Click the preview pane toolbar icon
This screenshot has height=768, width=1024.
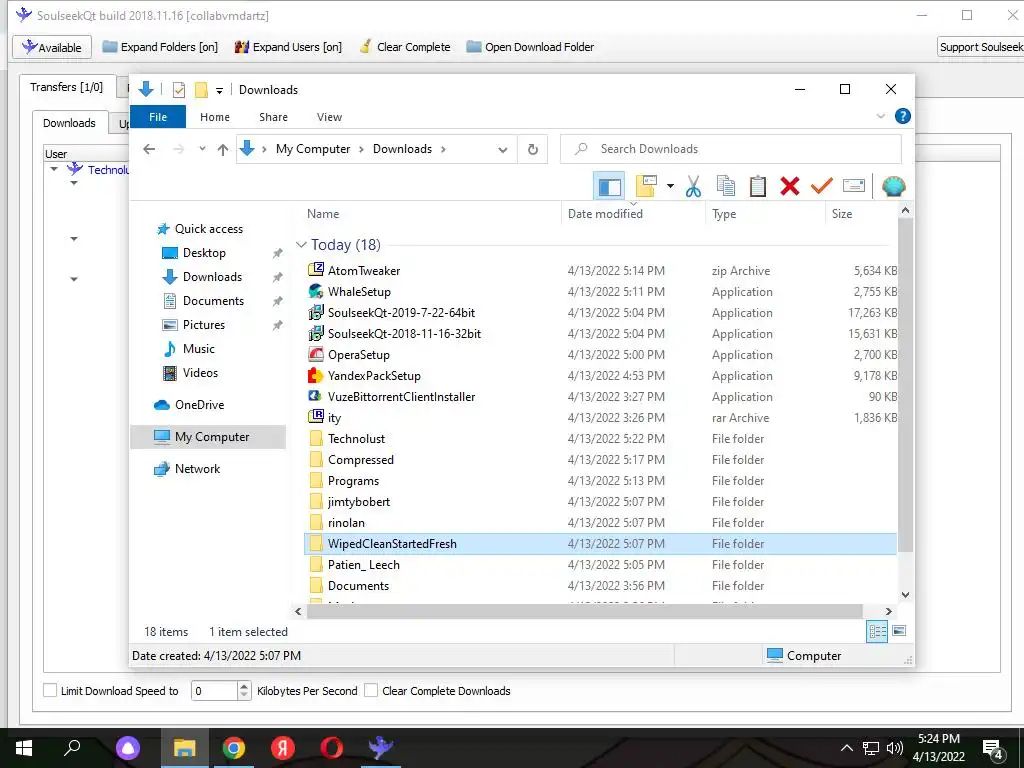[x=609, y=187]
